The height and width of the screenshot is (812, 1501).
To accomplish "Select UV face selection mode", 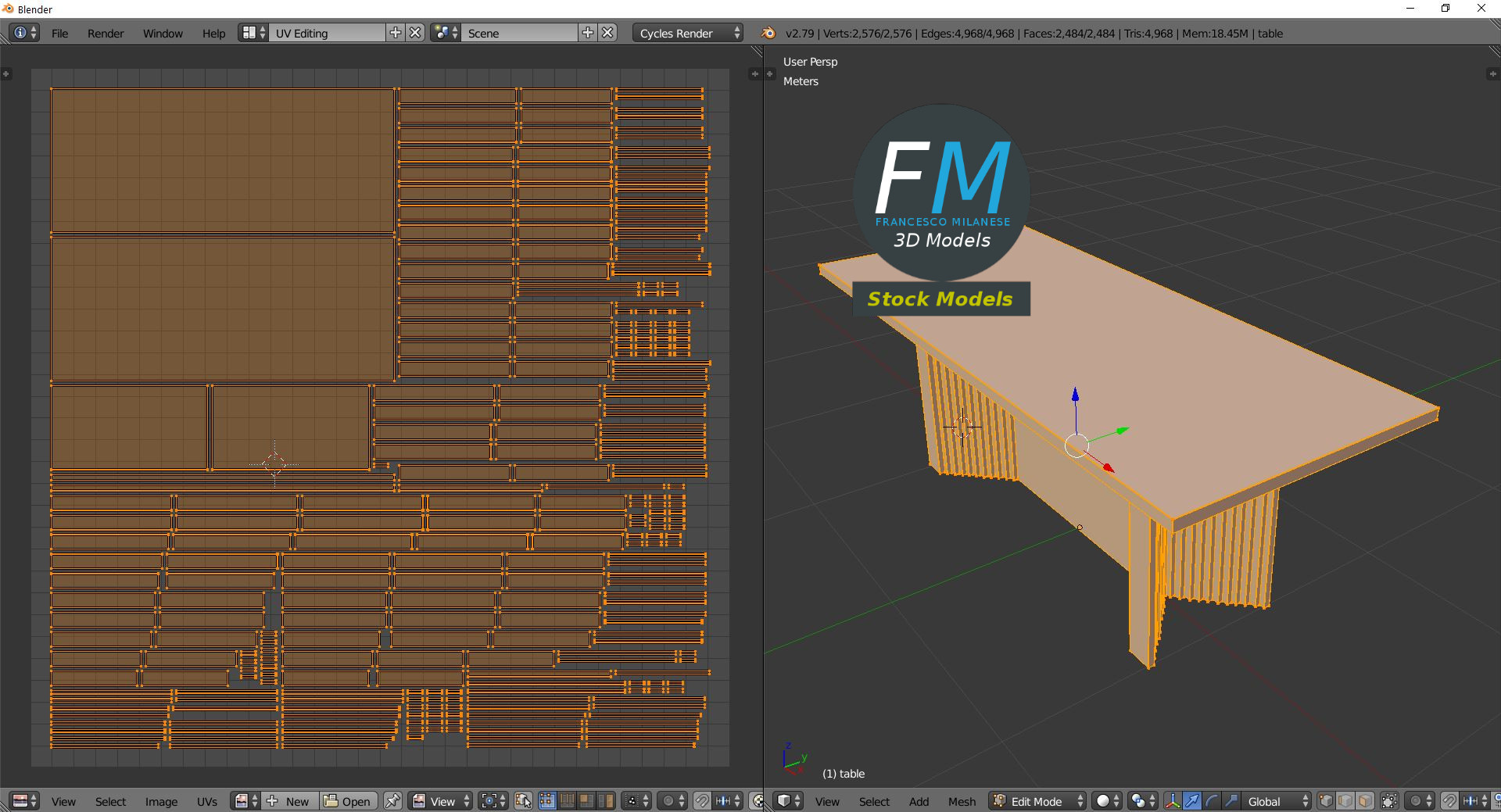I will [586, 801].
